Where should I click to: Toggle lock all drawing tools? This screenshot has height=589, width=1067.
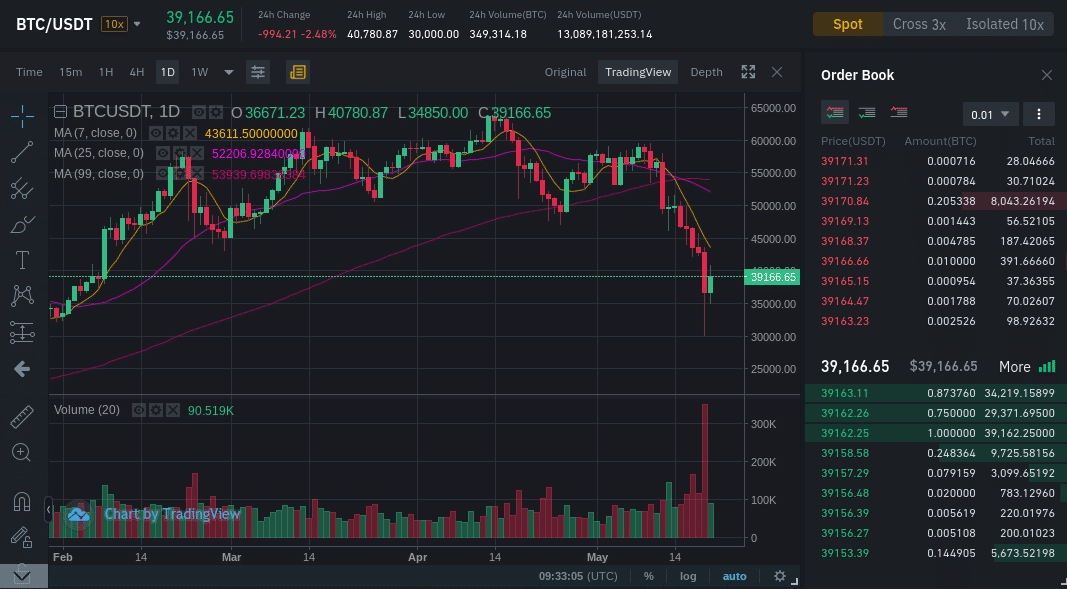pyautogui.click(x=22, y=538)
